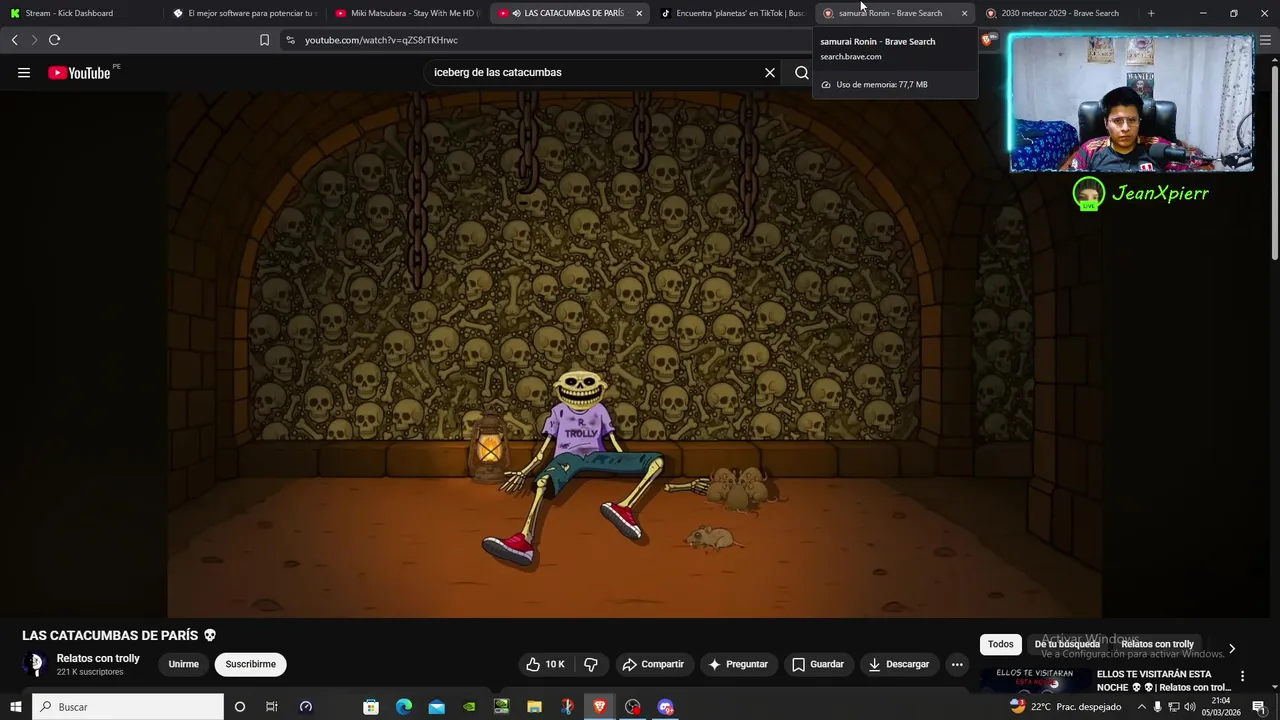Open the NVIDIA app on taskbar
The height and width of the screenshot is (720, 1280).
coord(469,707)
